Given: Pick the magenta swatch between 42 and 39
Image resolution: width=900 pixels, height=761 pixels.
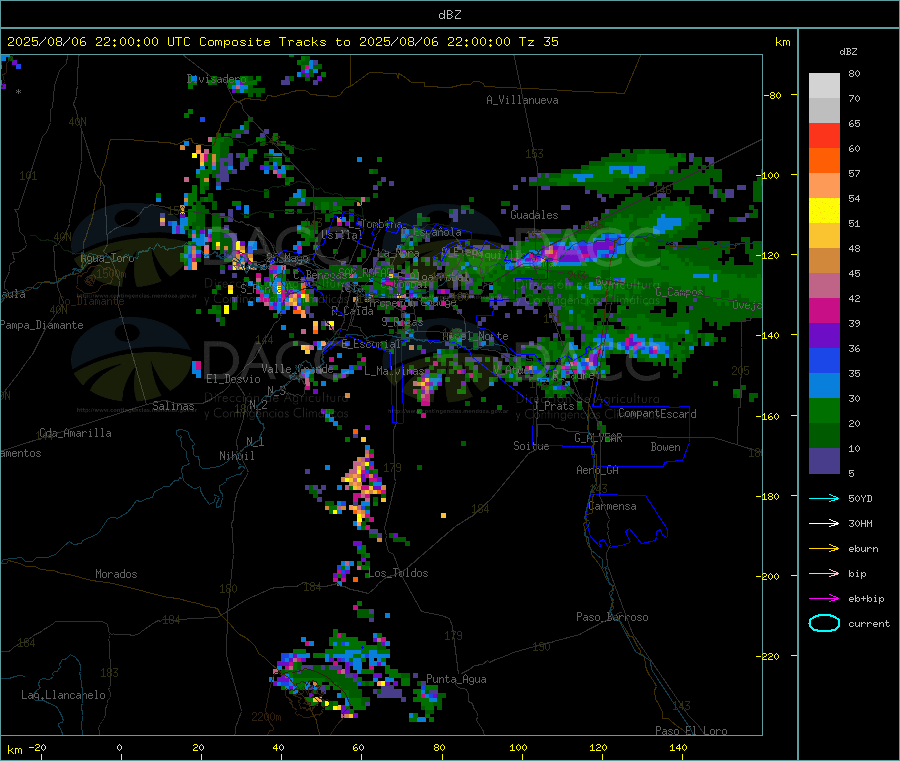Looking at the screenshot, I should pyautogui.click(x=824, y=310).
